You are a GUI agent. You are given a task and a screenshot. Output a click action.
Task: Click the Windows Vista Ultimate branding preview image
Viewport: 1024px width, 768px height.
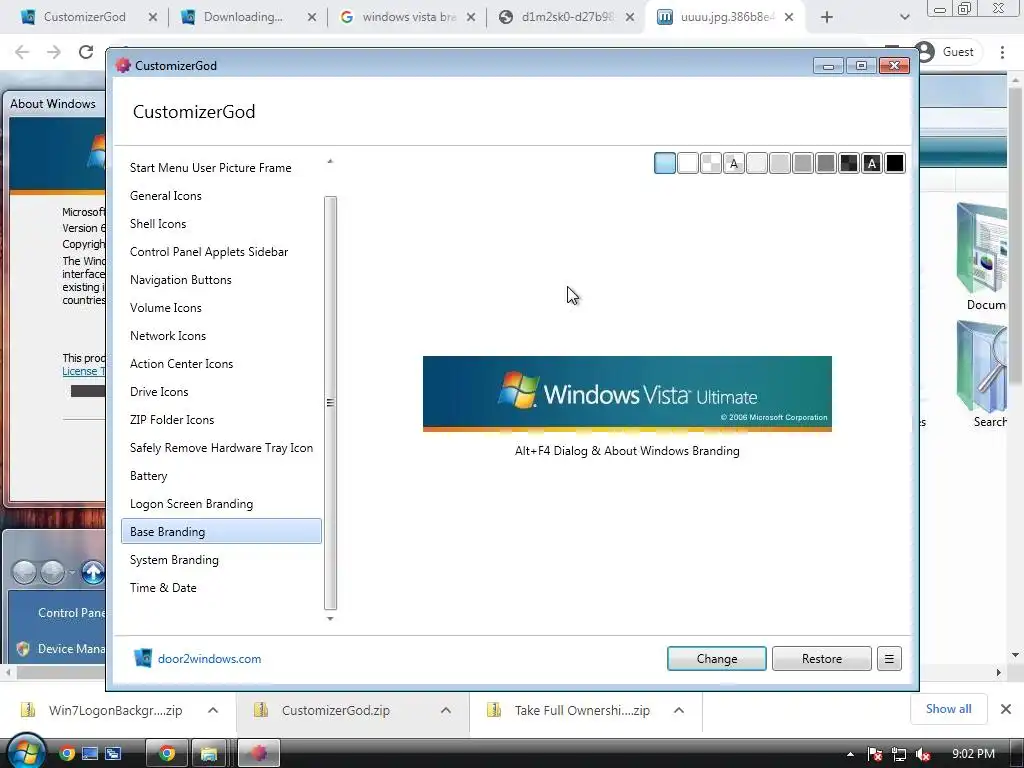click(x=627, y=394)
